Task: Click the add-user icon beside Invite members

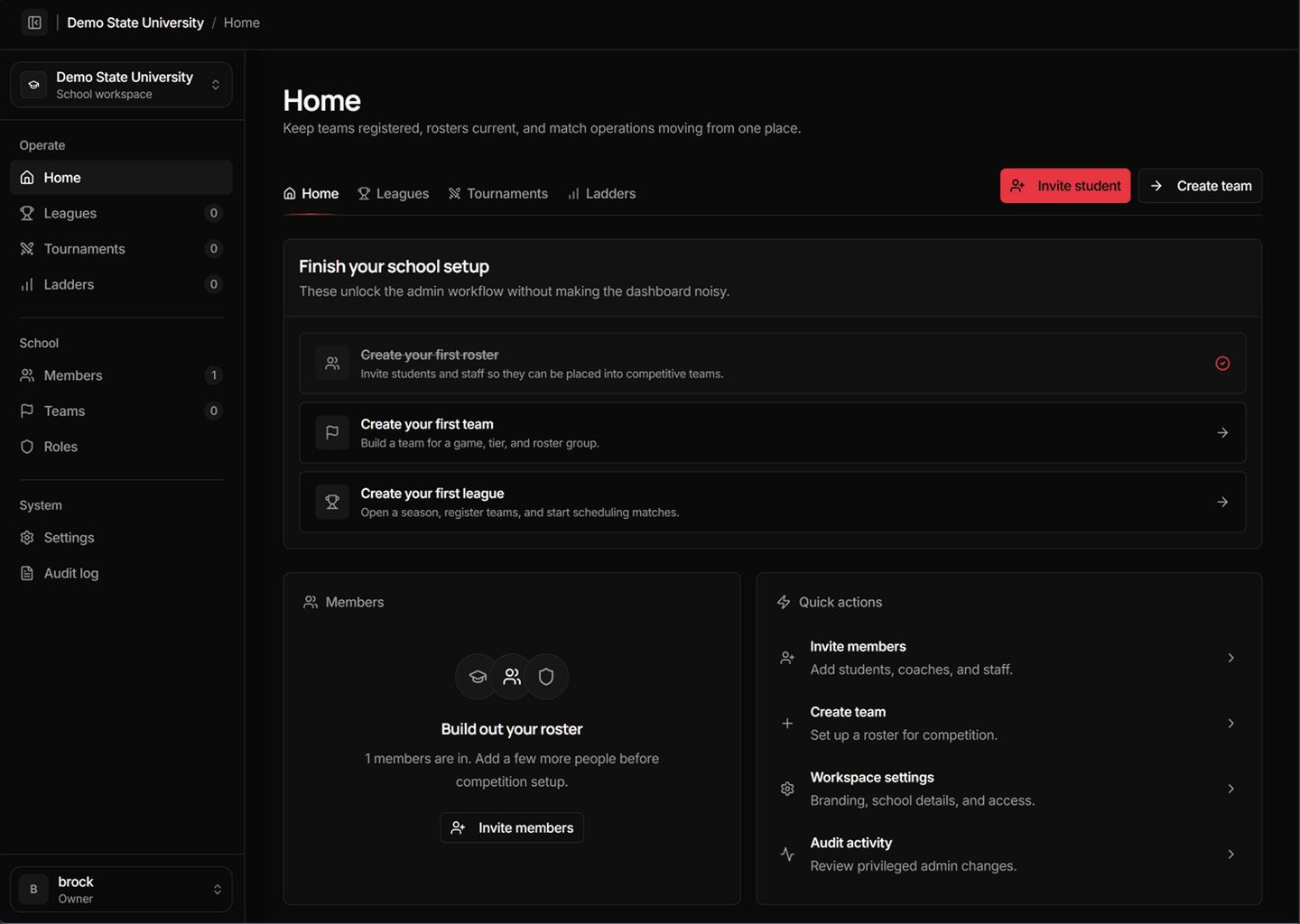Action: pos(787,658)
